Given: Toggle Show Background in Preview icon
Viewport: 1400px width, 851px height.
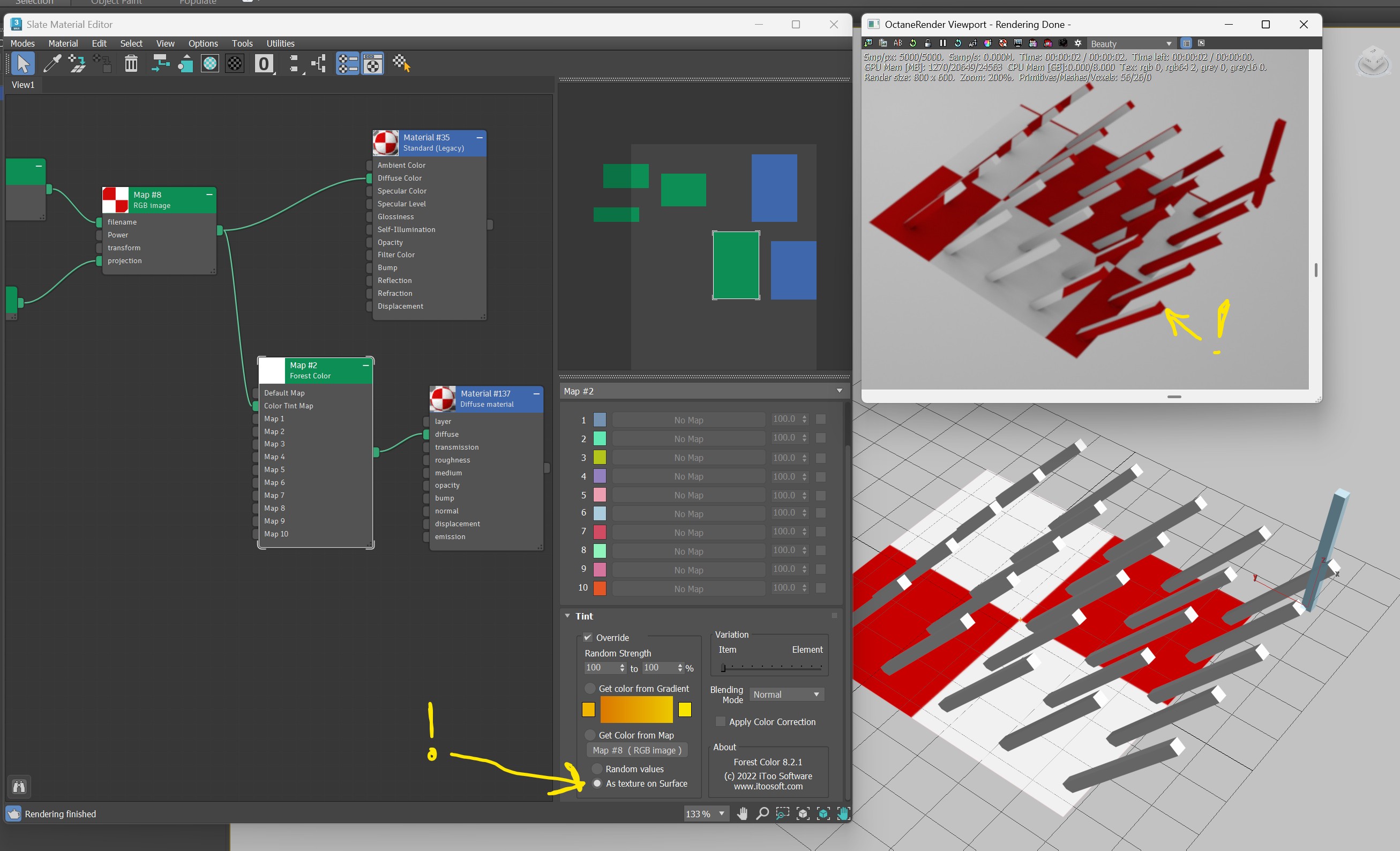Looking at the screenshot, I should (234, 64).
